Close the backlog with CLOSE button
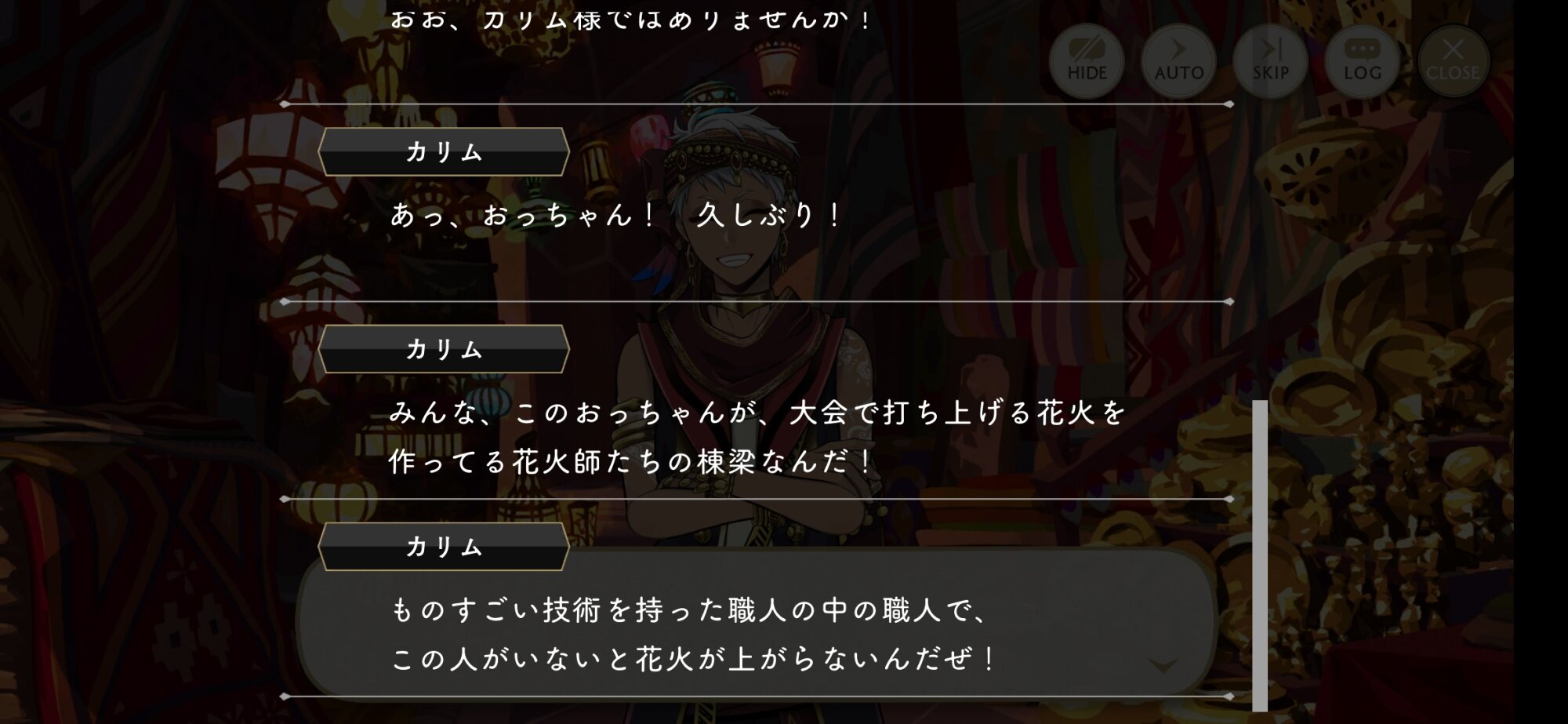This screenshot has width=1568, height=724. point(1453,60)
